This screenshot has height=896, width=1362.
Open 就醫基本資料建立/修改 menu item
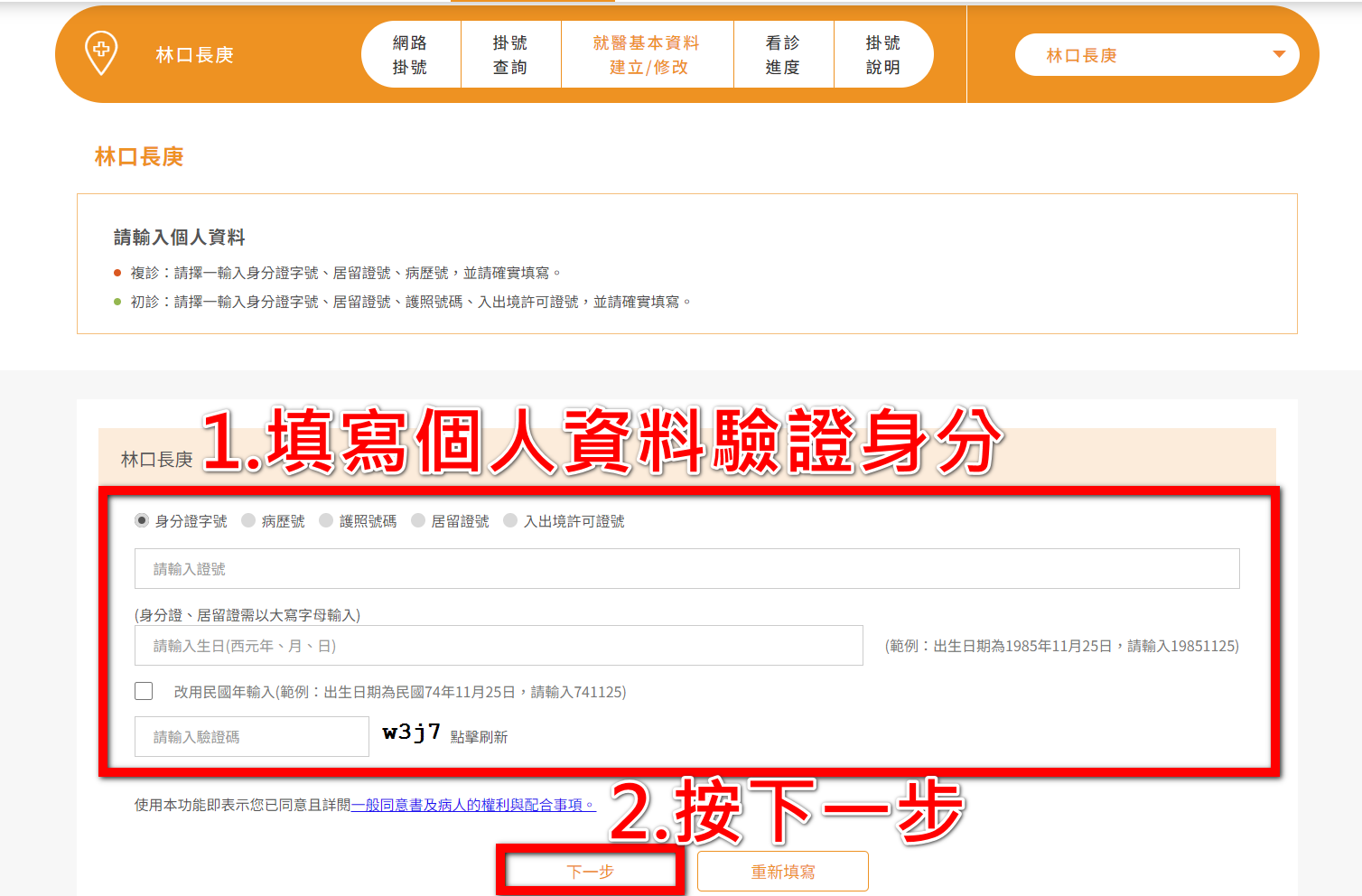pos(647,55)
